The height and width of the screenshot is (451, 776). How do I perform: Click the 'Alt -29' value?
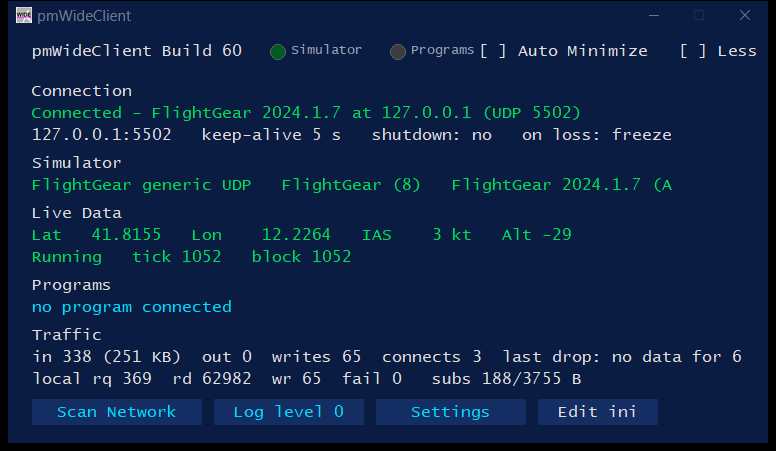pyautogui.click(x=536, y=235)
